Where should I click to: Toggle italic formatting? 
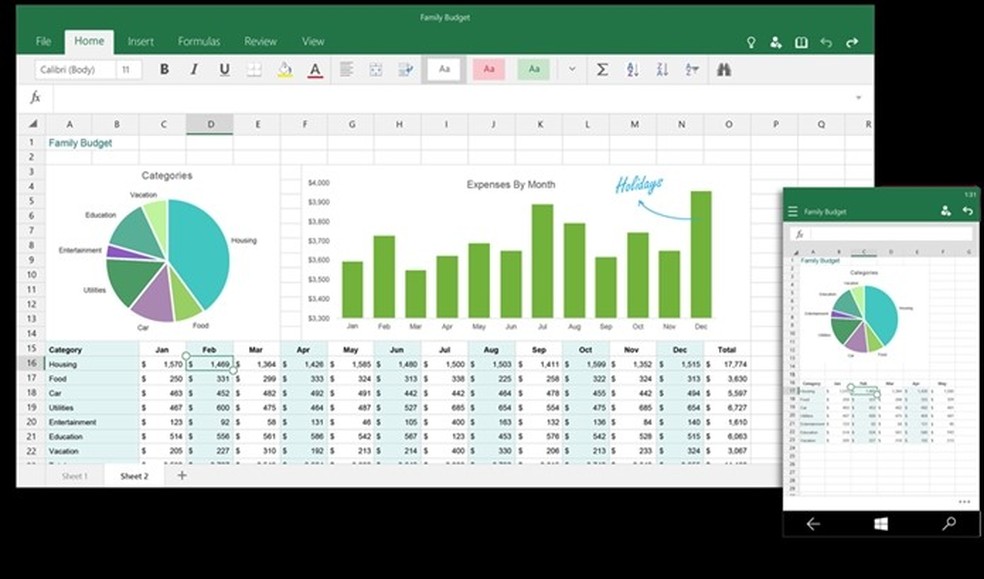[193, 69]
